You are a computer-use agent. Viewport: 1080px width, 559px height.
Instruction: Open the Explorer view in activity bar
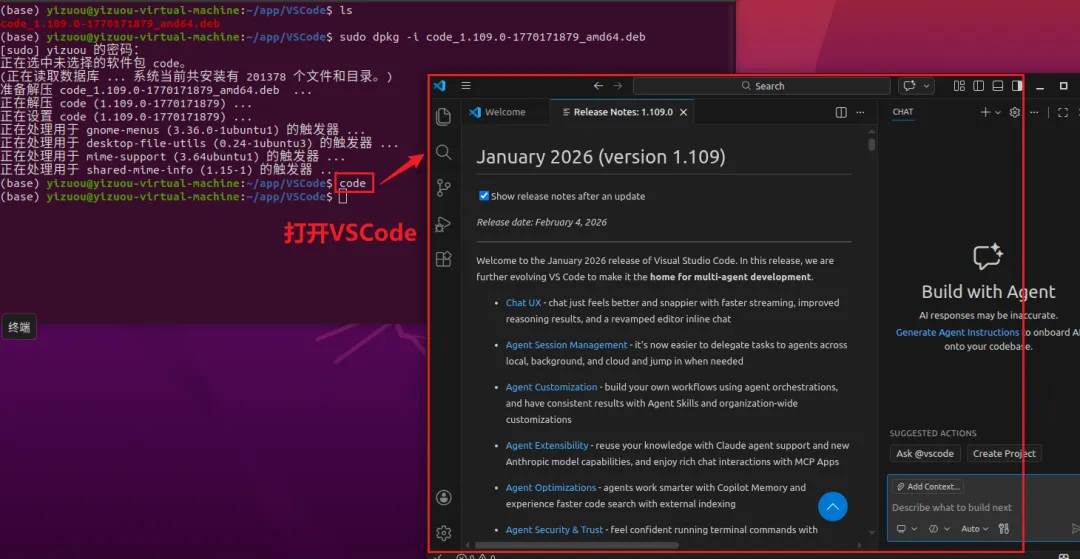coord(444,116)
